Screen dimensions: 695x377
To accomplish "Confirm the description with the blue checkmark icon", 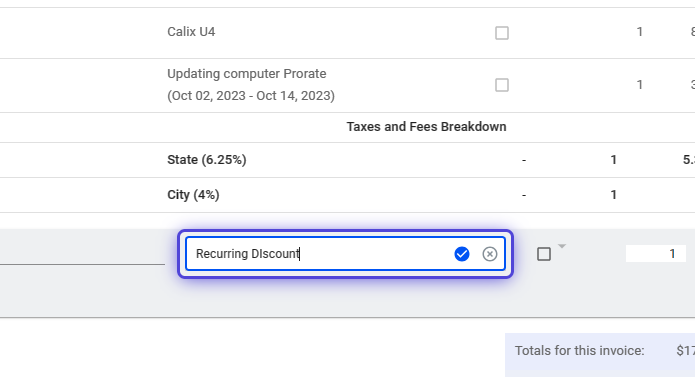I will (461, 254).
